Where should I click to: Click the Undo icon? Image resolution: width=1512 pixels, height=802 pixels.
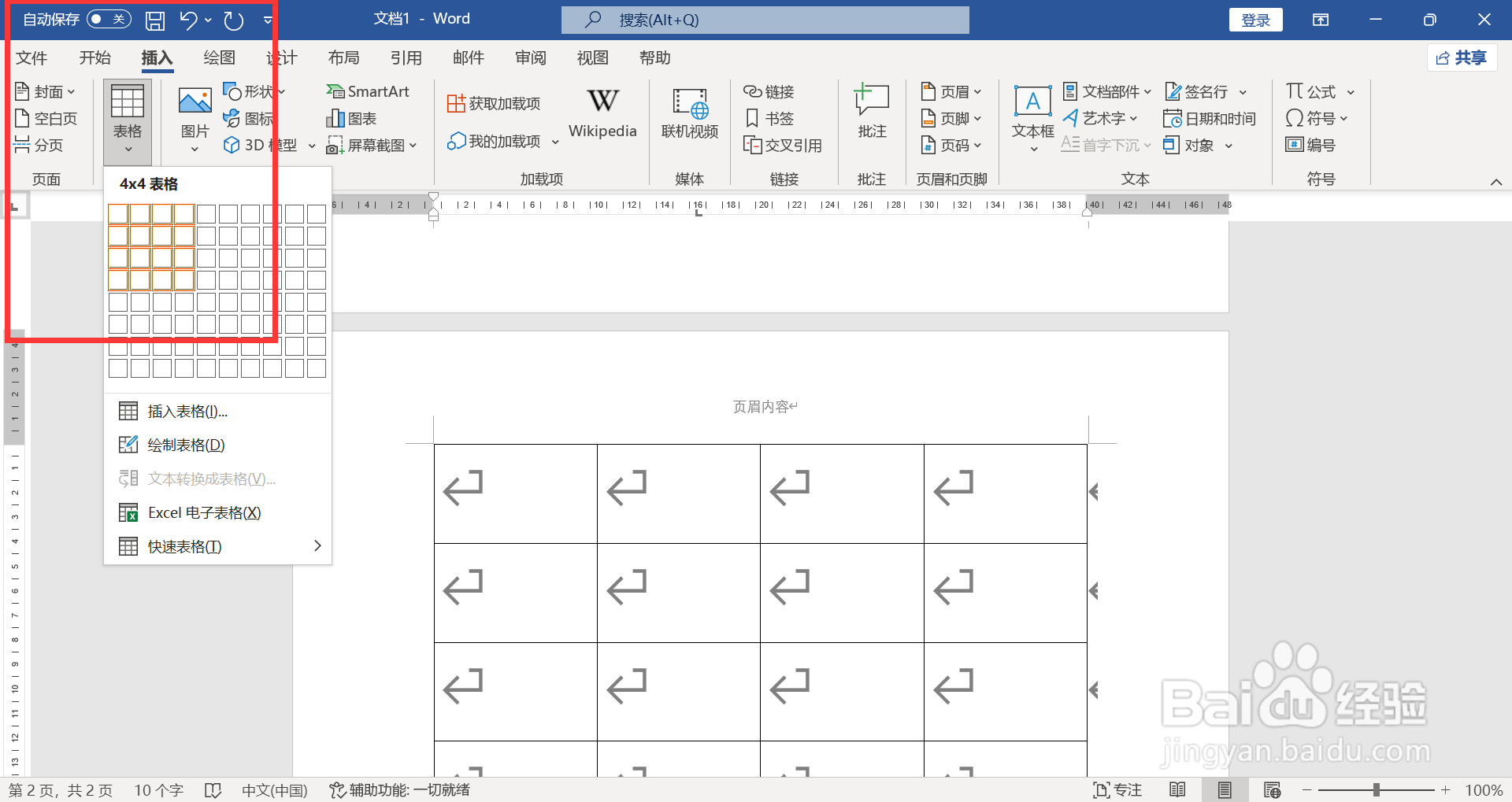tap(187, 20)
